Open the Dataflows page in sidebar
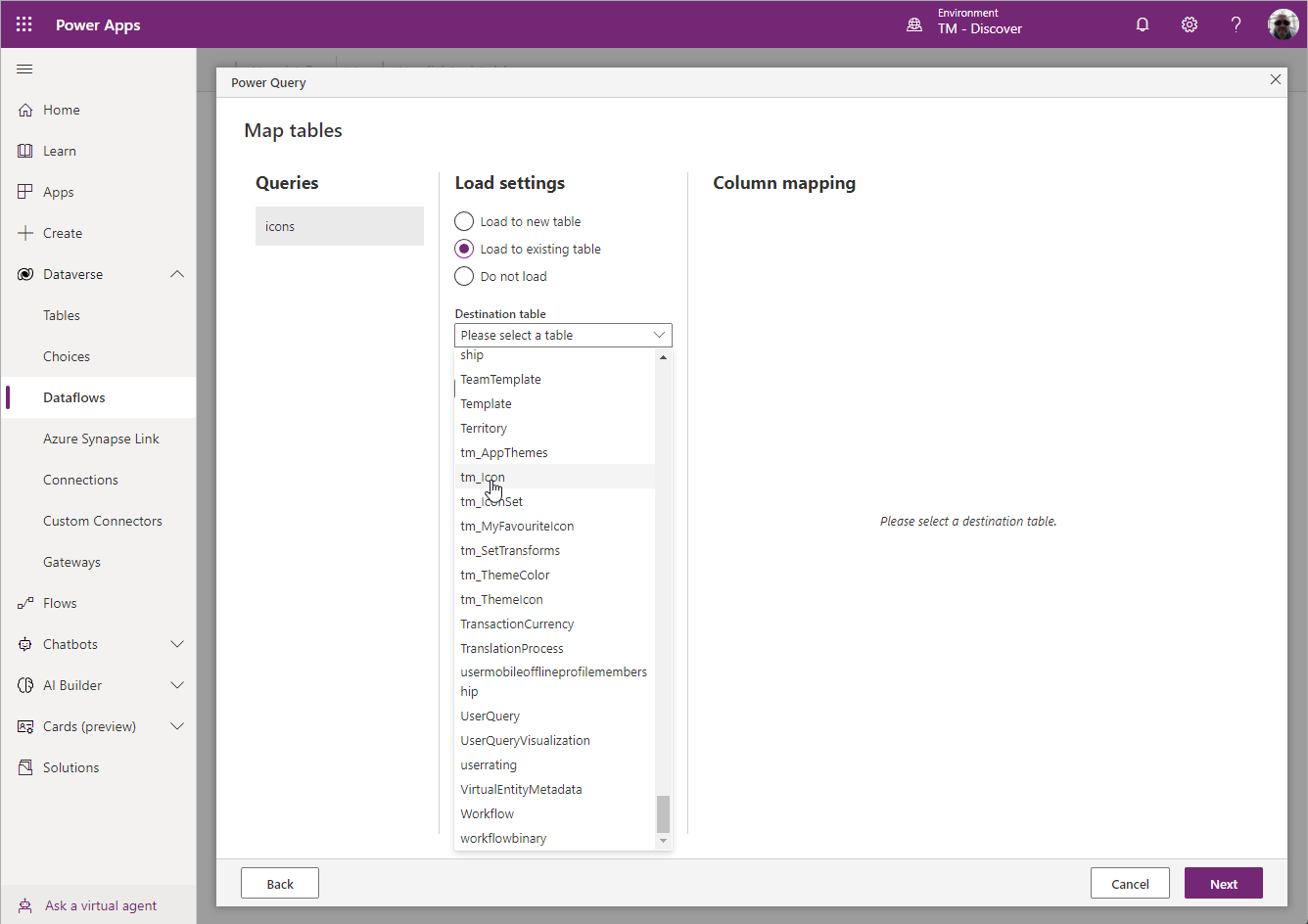 [99, 397]
